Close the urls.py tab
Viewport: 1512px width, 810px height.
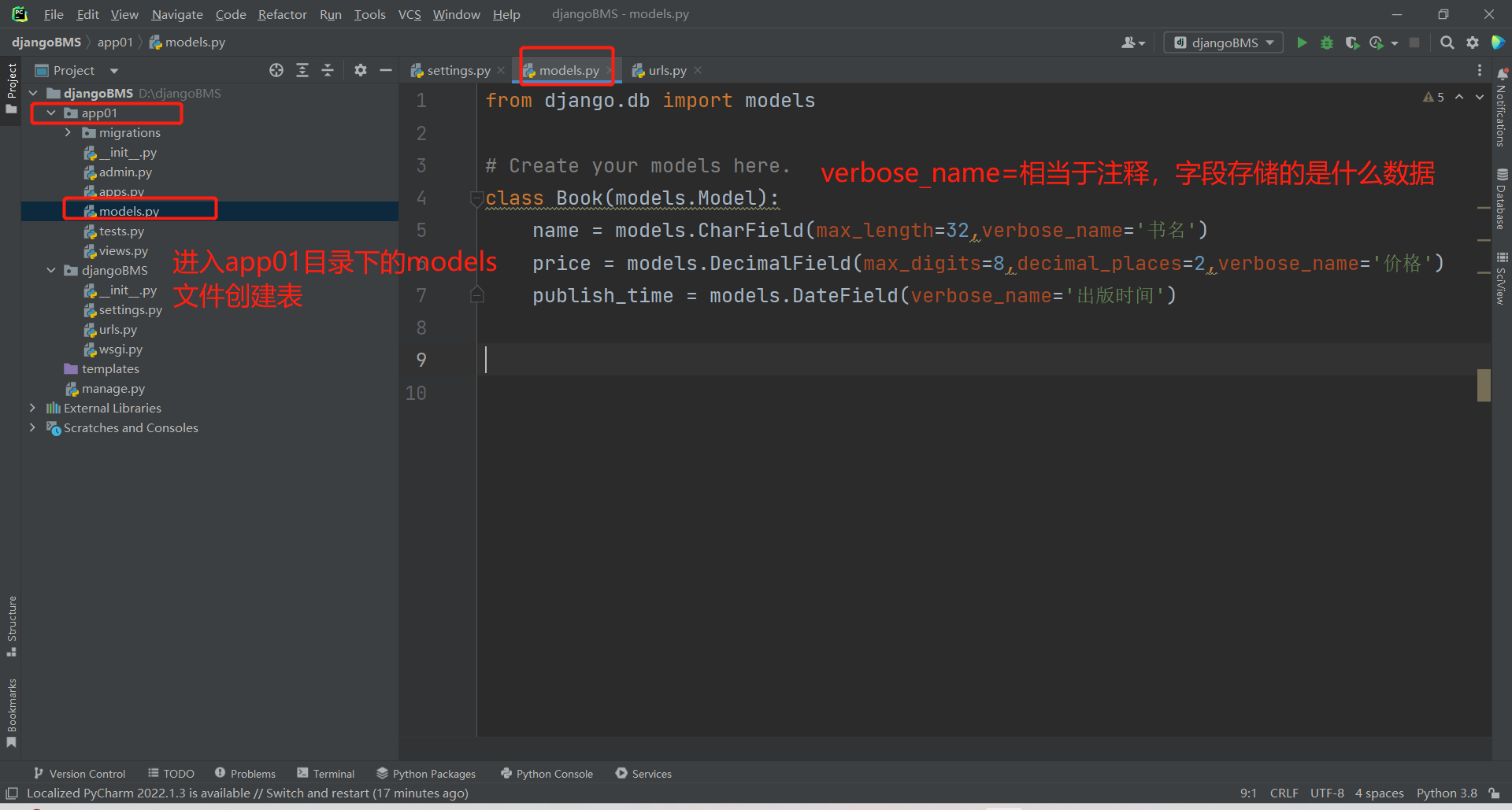point(698,70)
